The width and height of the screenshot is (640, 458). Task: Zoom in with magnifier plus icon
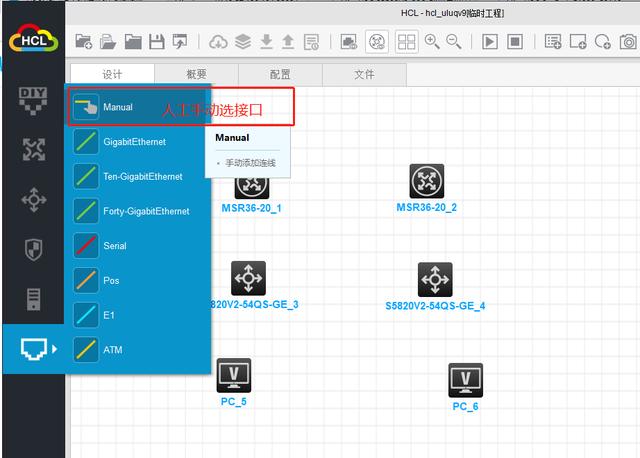[x=432, y=42]
